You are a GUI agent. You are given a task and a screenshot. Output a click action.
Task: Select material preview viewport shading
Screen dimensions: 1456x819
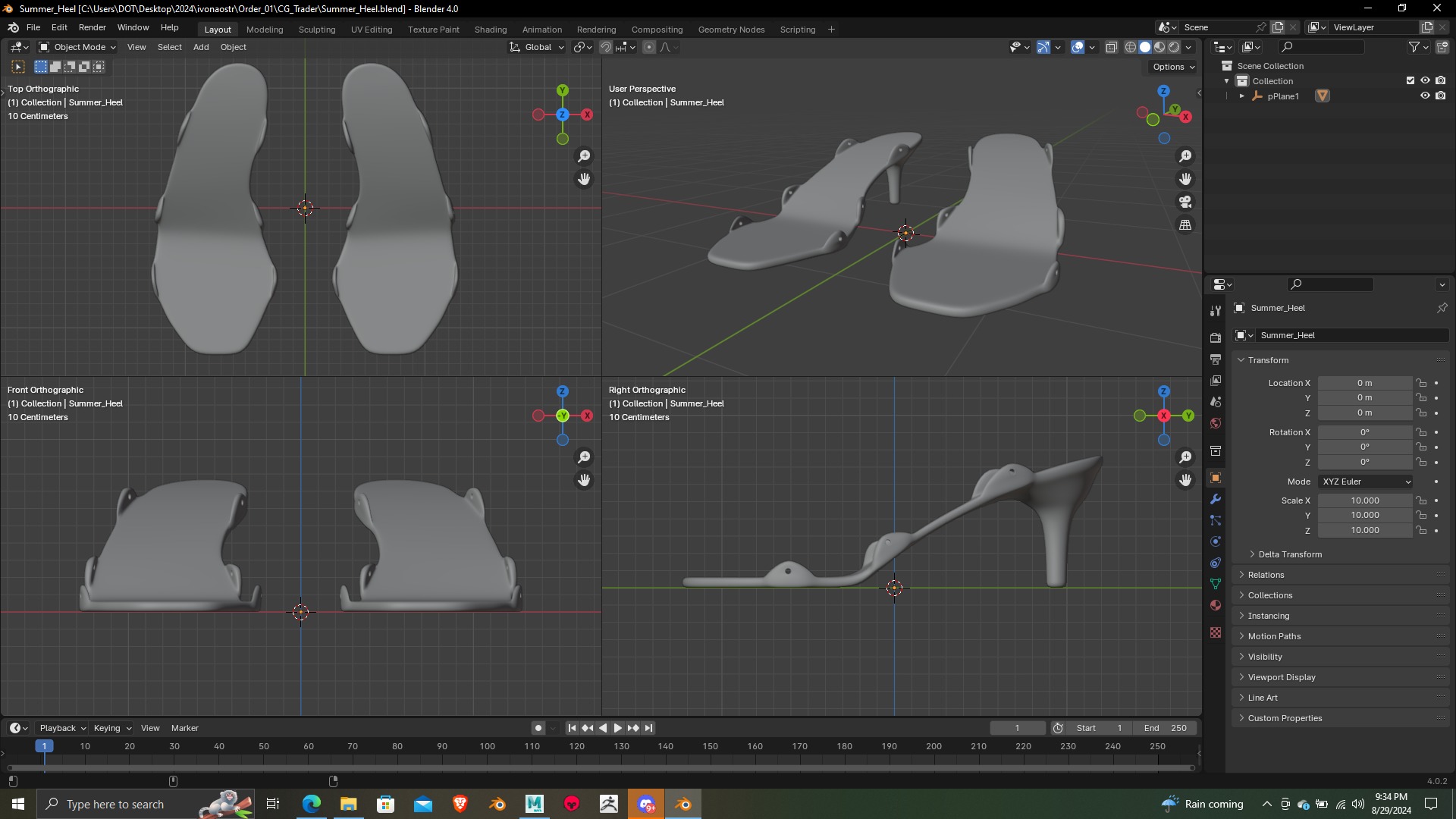pyautogui.click(x=1159, y=47)
